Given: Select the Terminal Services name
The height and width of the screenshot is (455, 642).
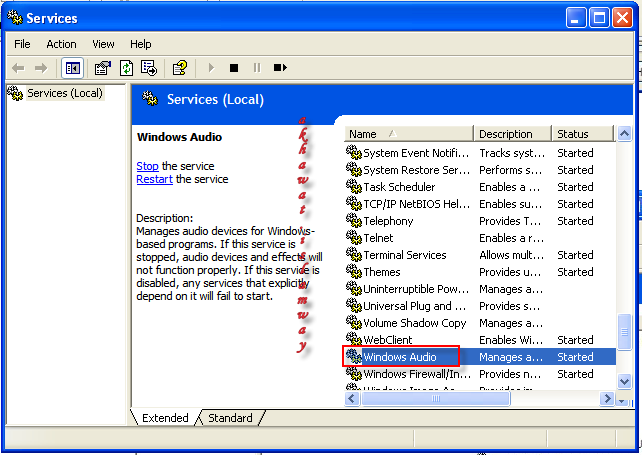Looking at the screenshot, I should (x=405, y=255).
